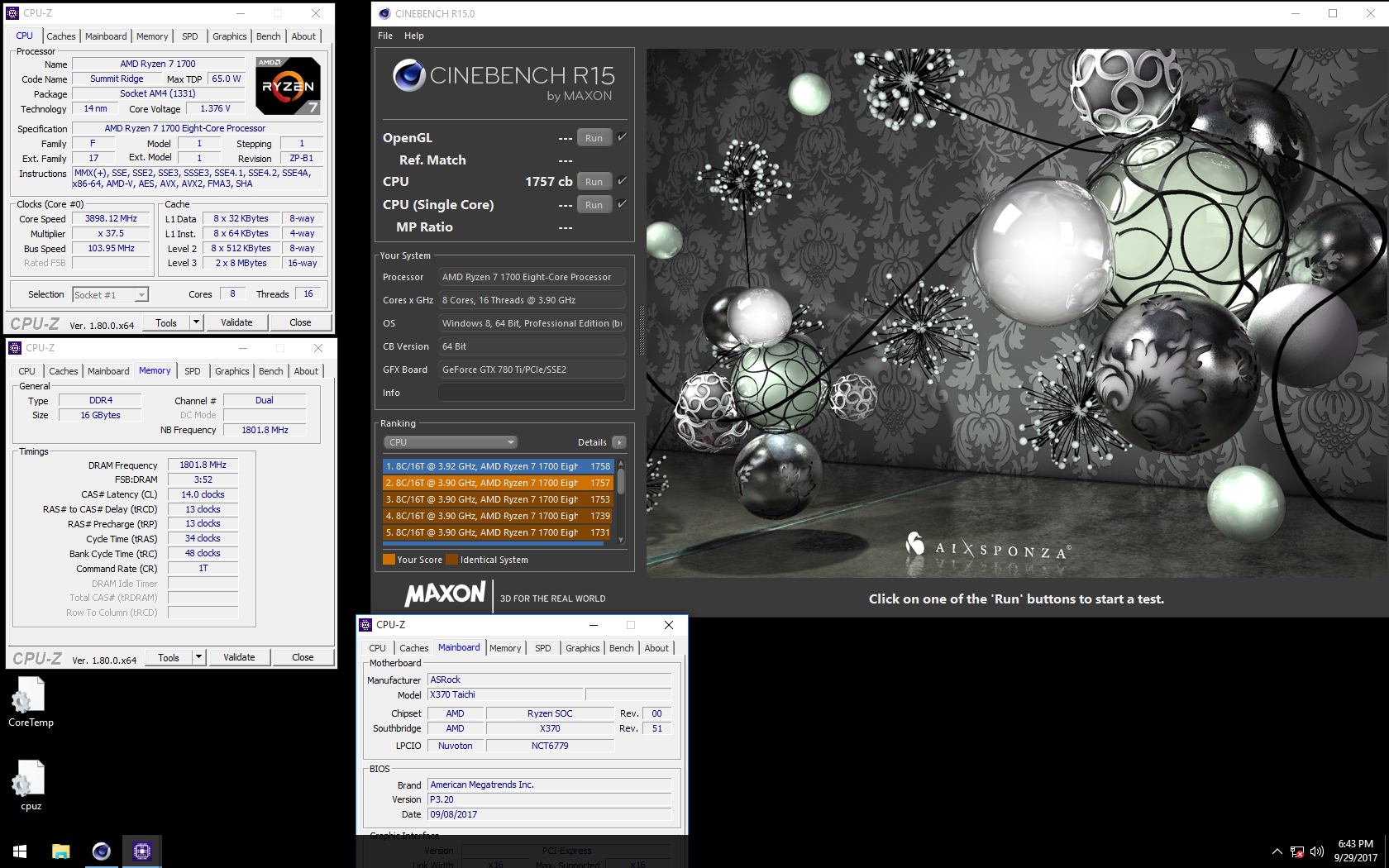Click the Info input field in Cinebench

[532, 393]
